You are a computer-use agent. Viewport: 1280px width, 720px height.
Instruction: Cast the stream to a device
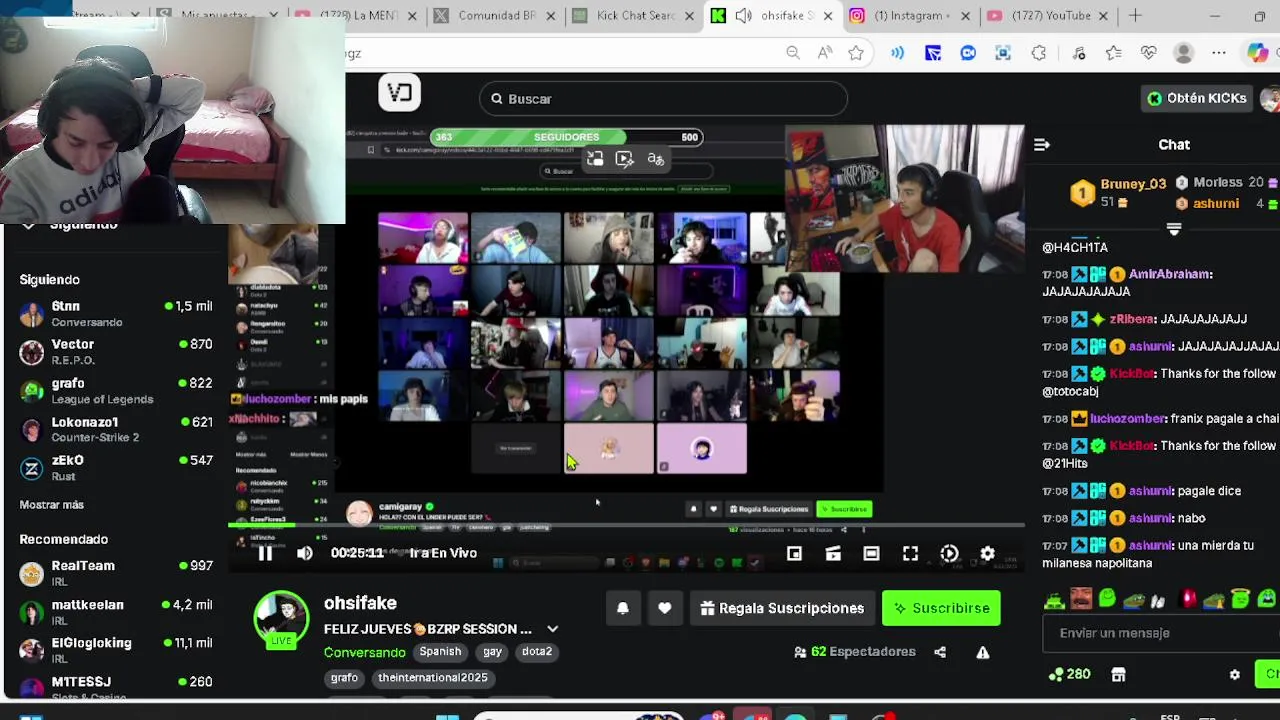tap(833, 553)
